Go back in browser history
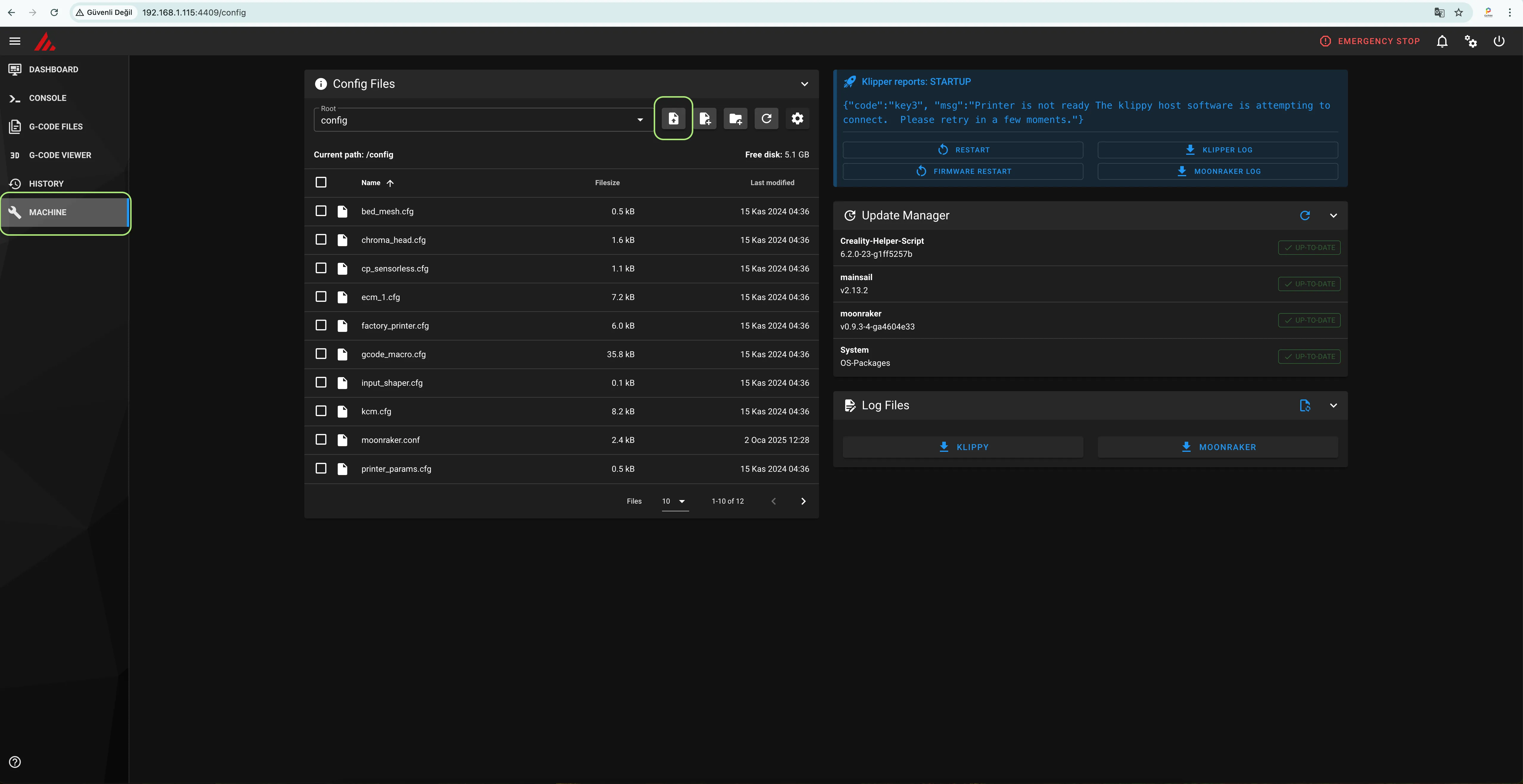The width and height of the screenshot is (1523, 784). [11, 13]
